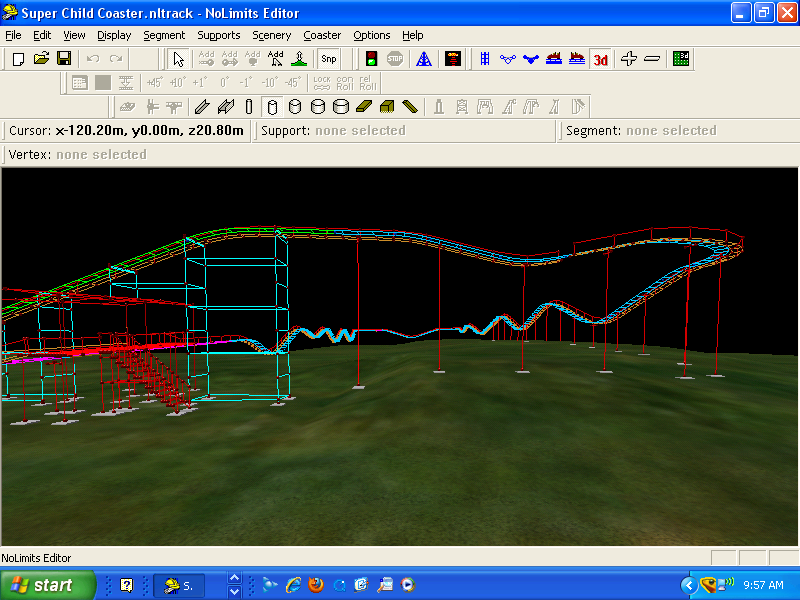This screenshot has width=800, height=600.
Task: Open the Display menu
Action: (114, 35)
